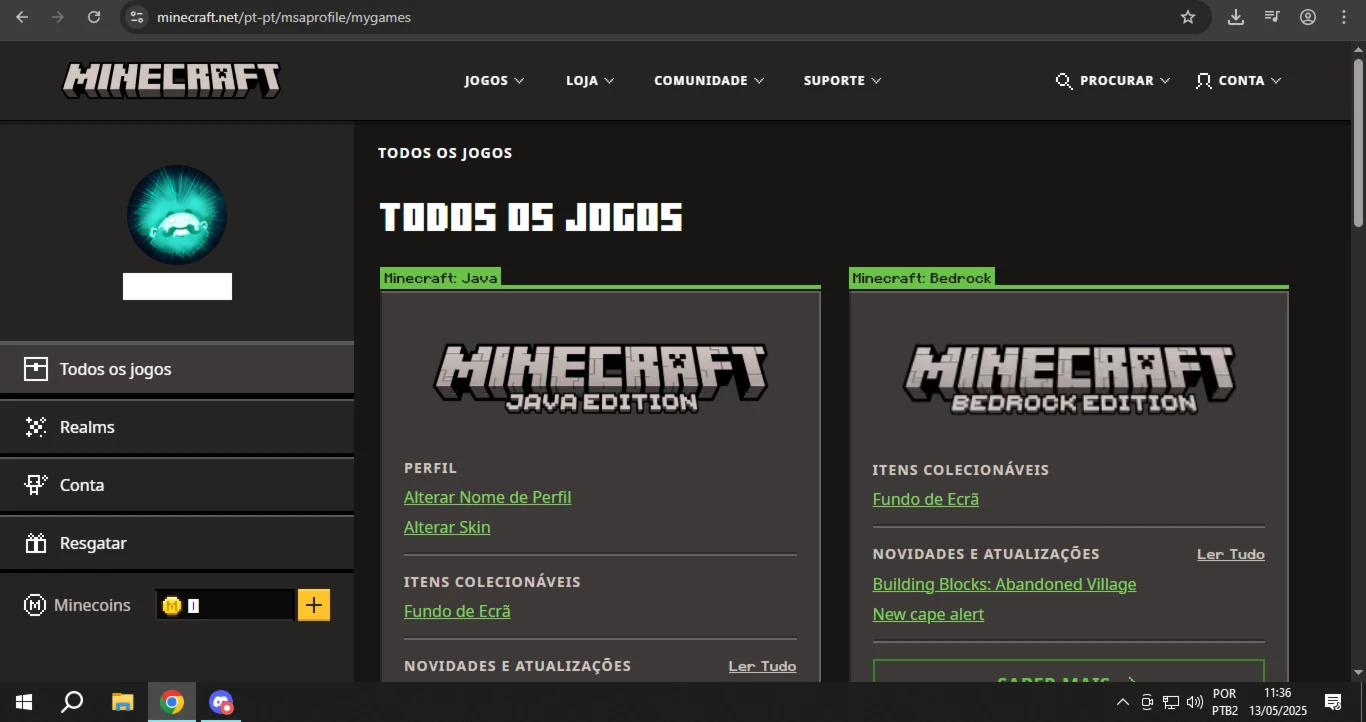Select Todos os jogos in the sidebar
Image resolution: width=1366 pixels, height=722 pixels.
pyautogui.click(x=177, y=369)
